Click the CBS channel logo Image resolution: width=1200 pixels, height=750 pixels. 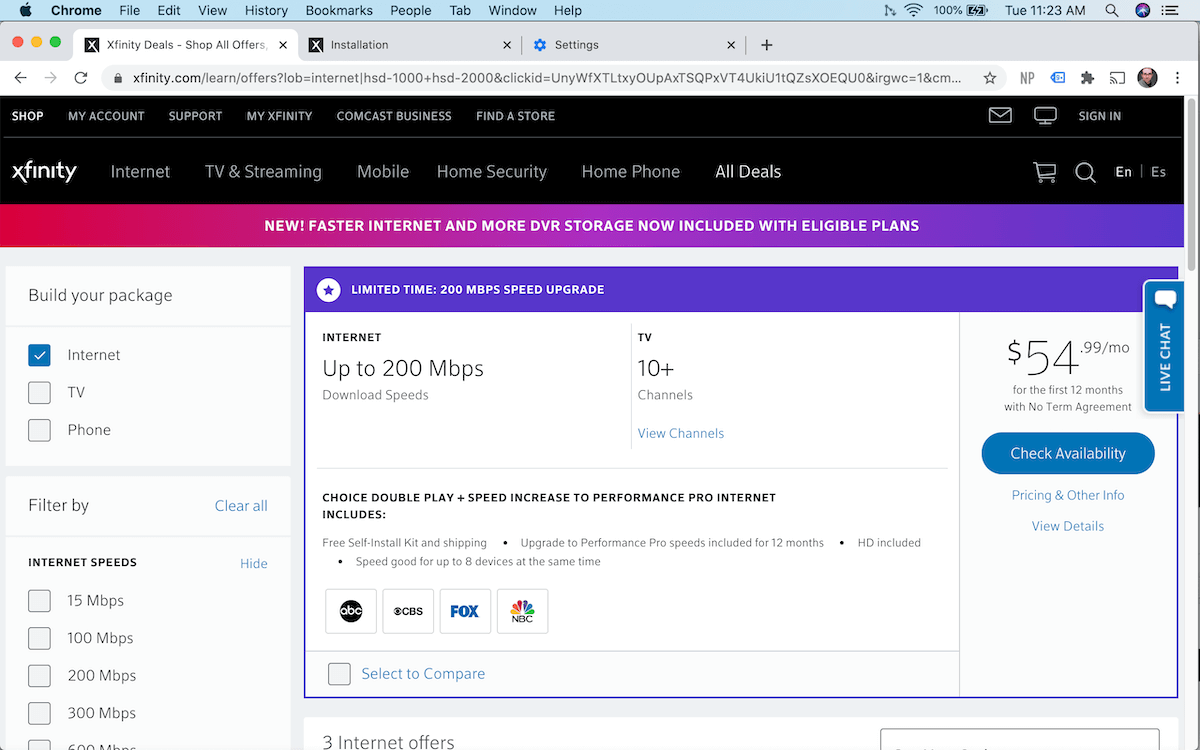(x=408, y=611)
